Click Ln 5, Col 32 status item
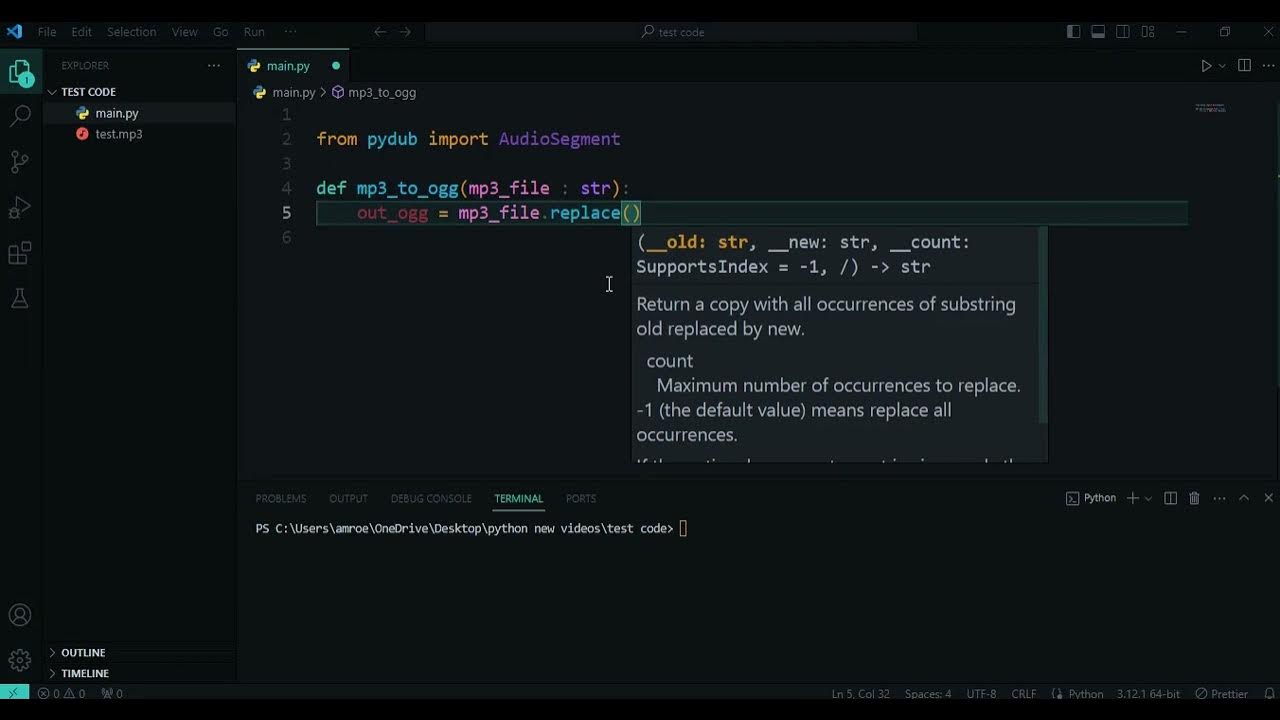 [860, 693]
